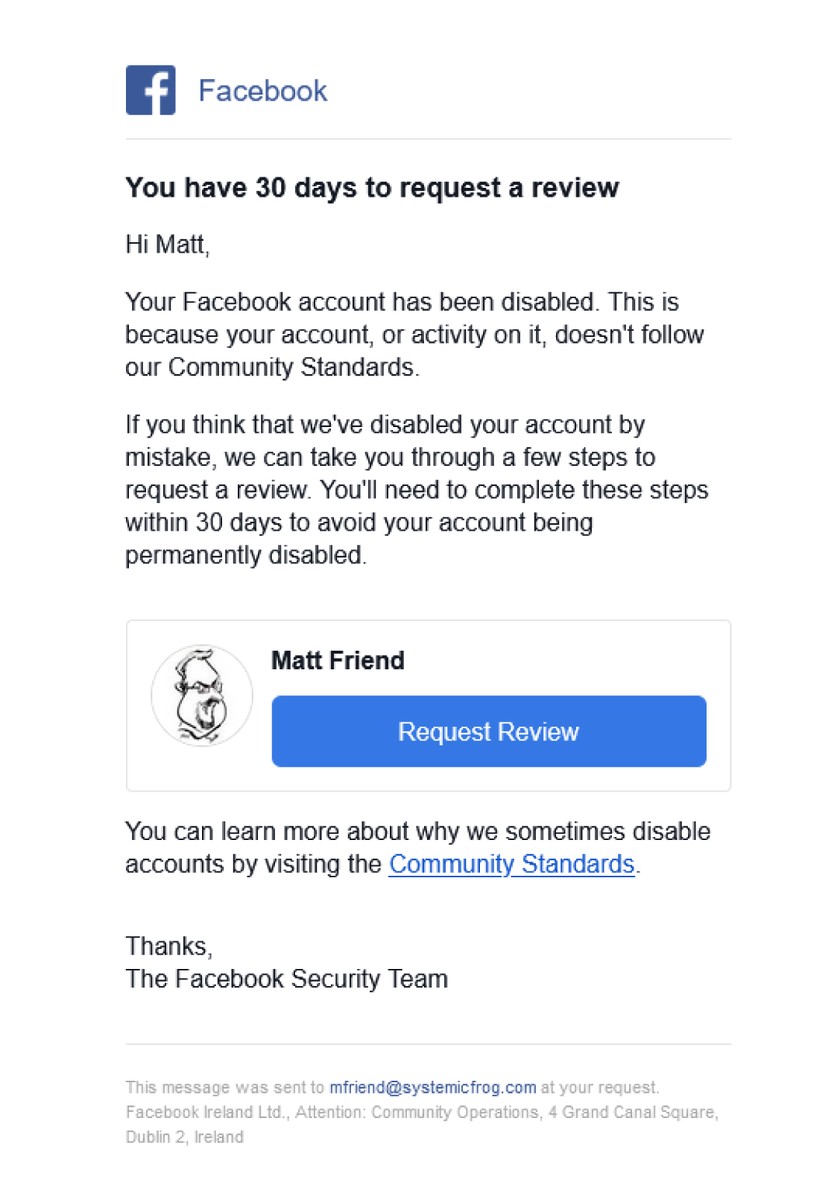The image size is (840, 1200).
Task: Open the Facebook header text link
Action: (263, 91)
